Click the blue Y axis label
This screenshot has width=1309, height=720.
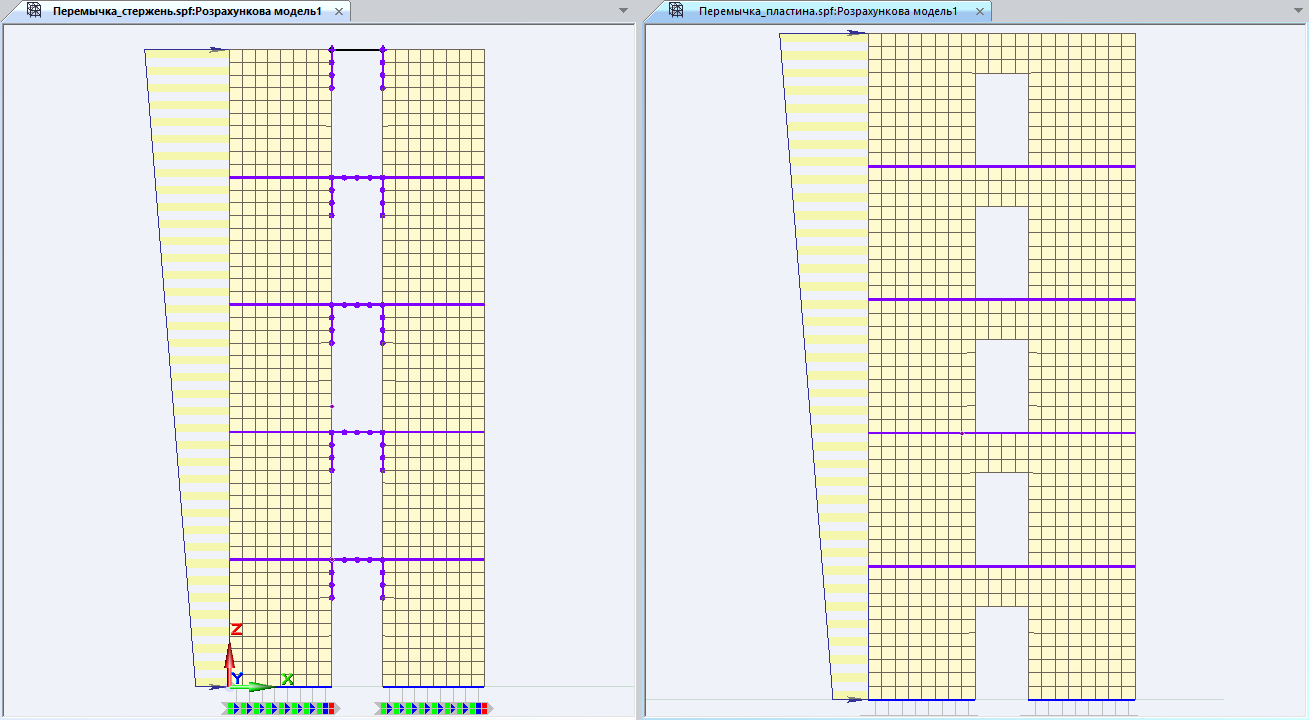(x=237, y=678)
